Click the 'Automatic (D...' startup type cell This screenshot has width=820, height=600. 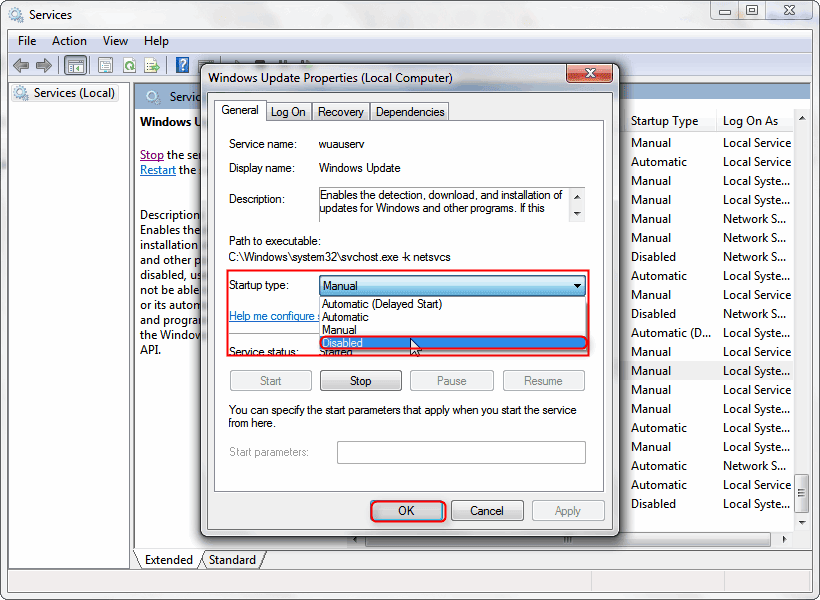pos(670,333)
